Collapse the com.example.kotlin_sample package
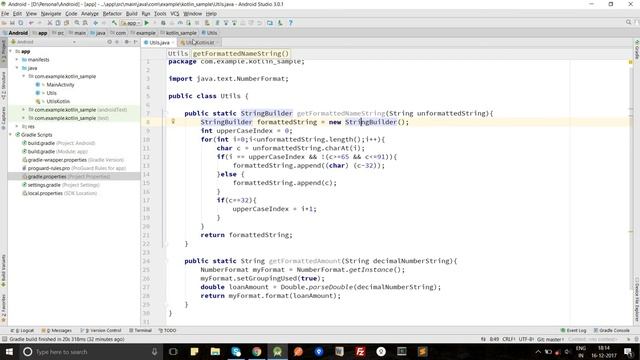 click(24, 76)
